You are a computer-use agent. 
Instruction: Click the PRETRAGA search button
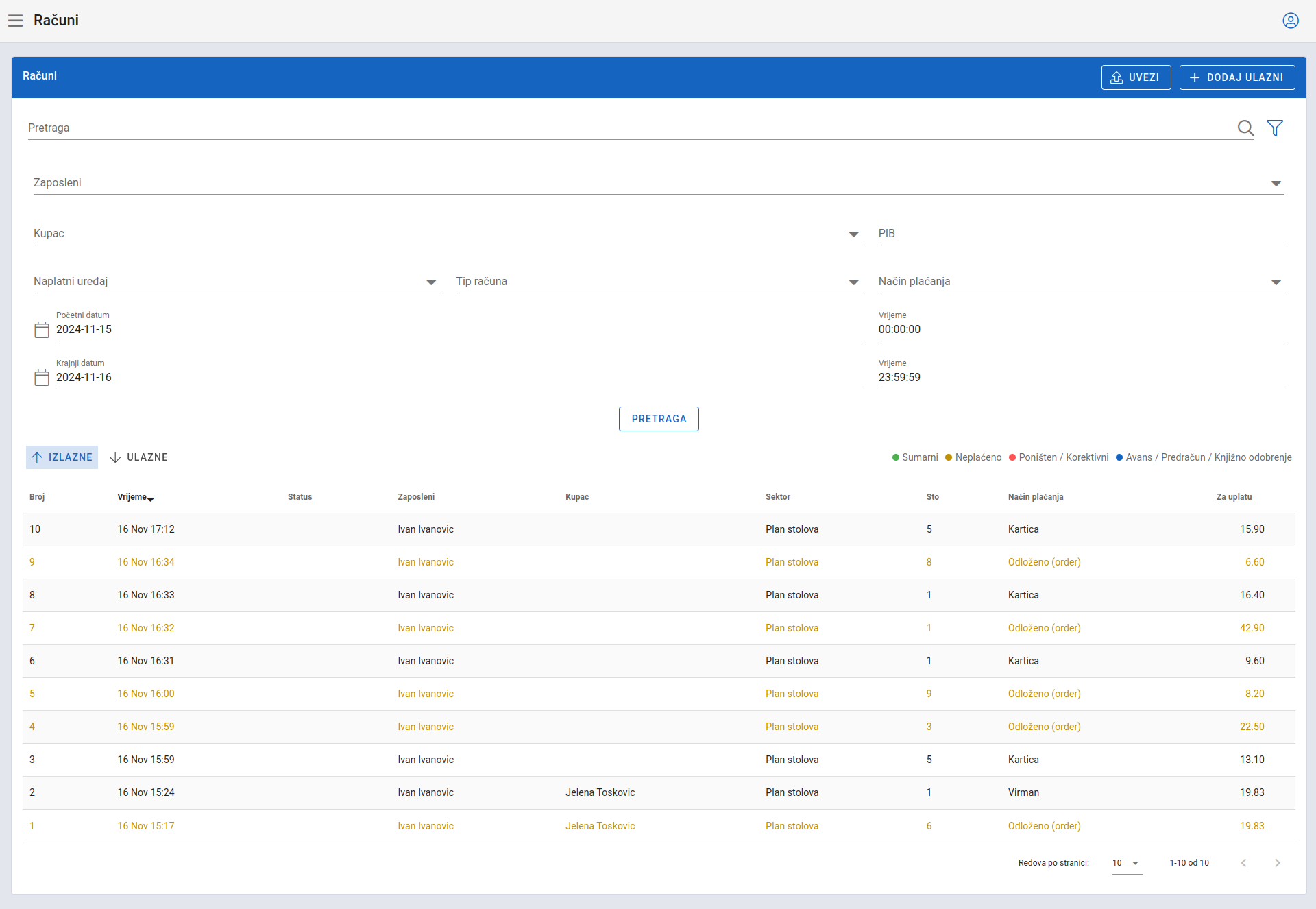(x=659, y=419)
